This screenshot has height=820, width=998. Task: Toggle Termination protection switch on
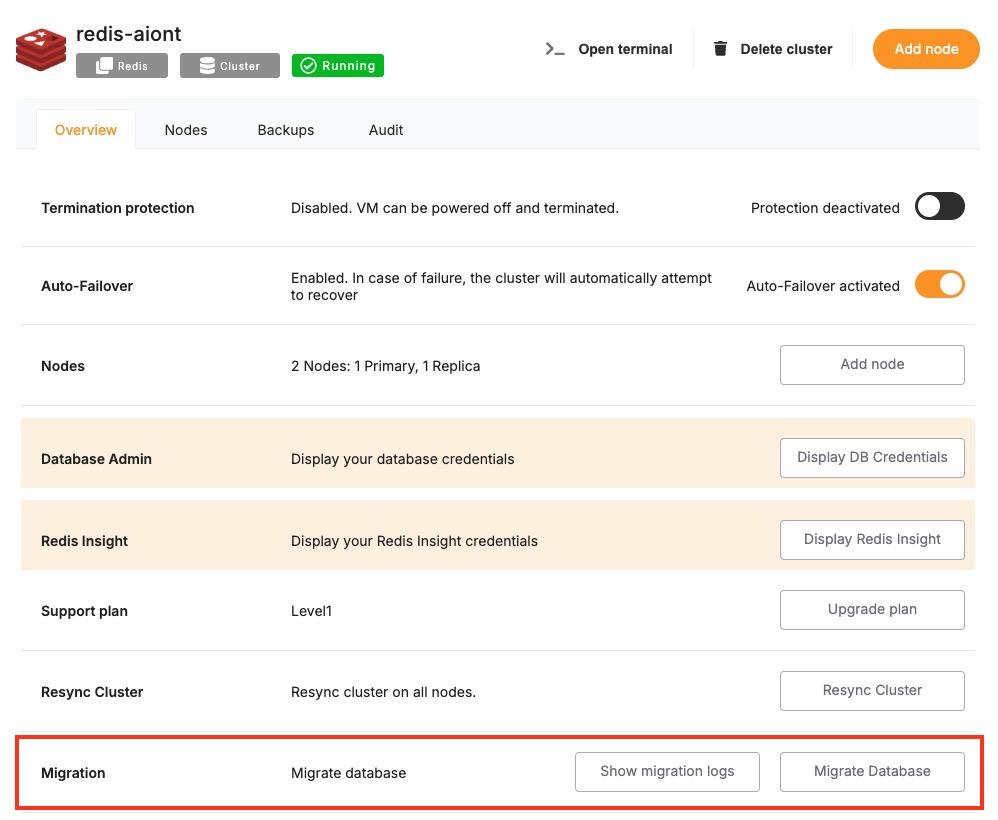[939, 207]
